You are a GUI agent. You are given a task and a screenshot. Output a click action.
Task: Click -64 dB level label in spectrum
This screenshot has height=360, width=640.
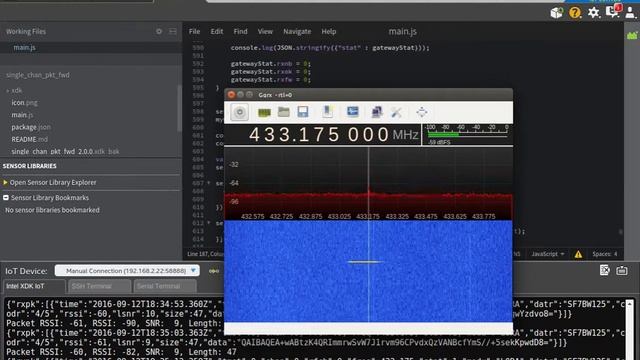[x=233, y=183]
